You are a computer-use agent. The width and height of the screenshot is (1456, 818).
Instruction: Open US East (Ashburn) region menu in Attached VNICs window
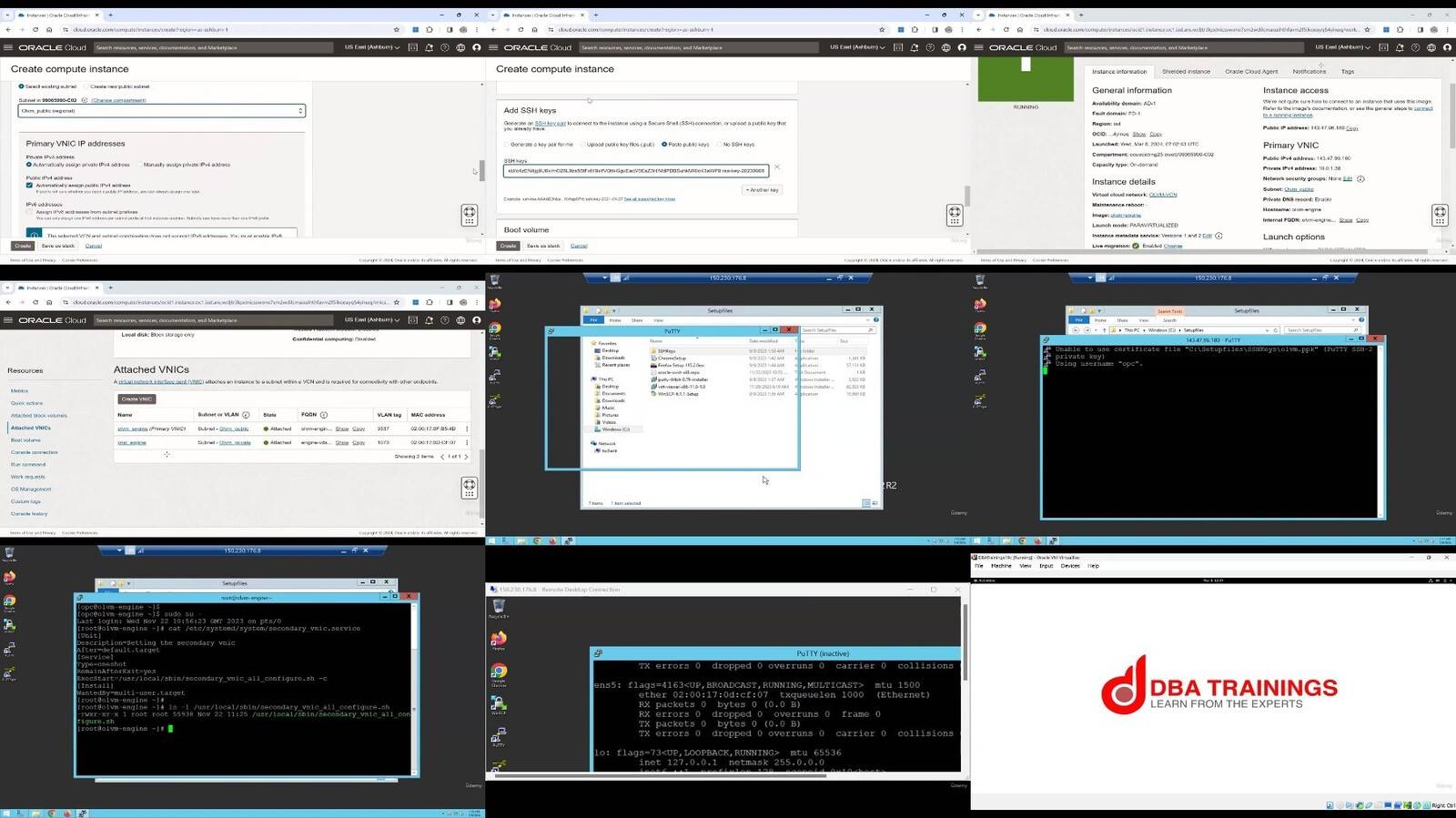[x=372, y=320]
